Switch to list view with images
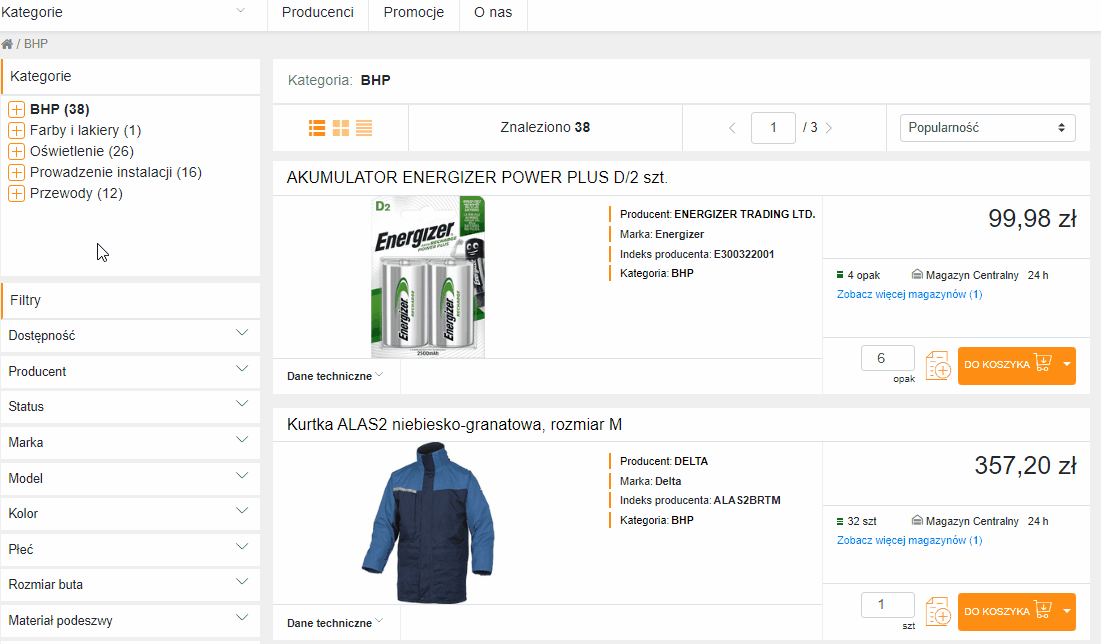The width and height of the screenshot is (1101, 644). tap(317, 128)
